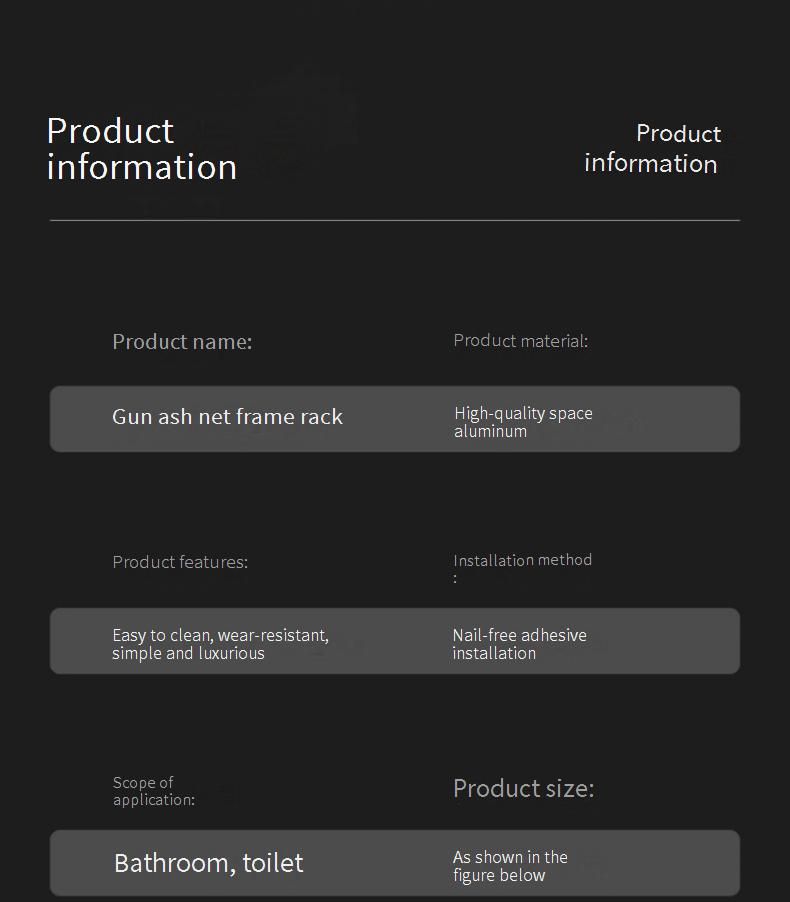Click the center of the gray scope of application row
Viewport: 790px width, 902px height.
[x=395, y=863]
